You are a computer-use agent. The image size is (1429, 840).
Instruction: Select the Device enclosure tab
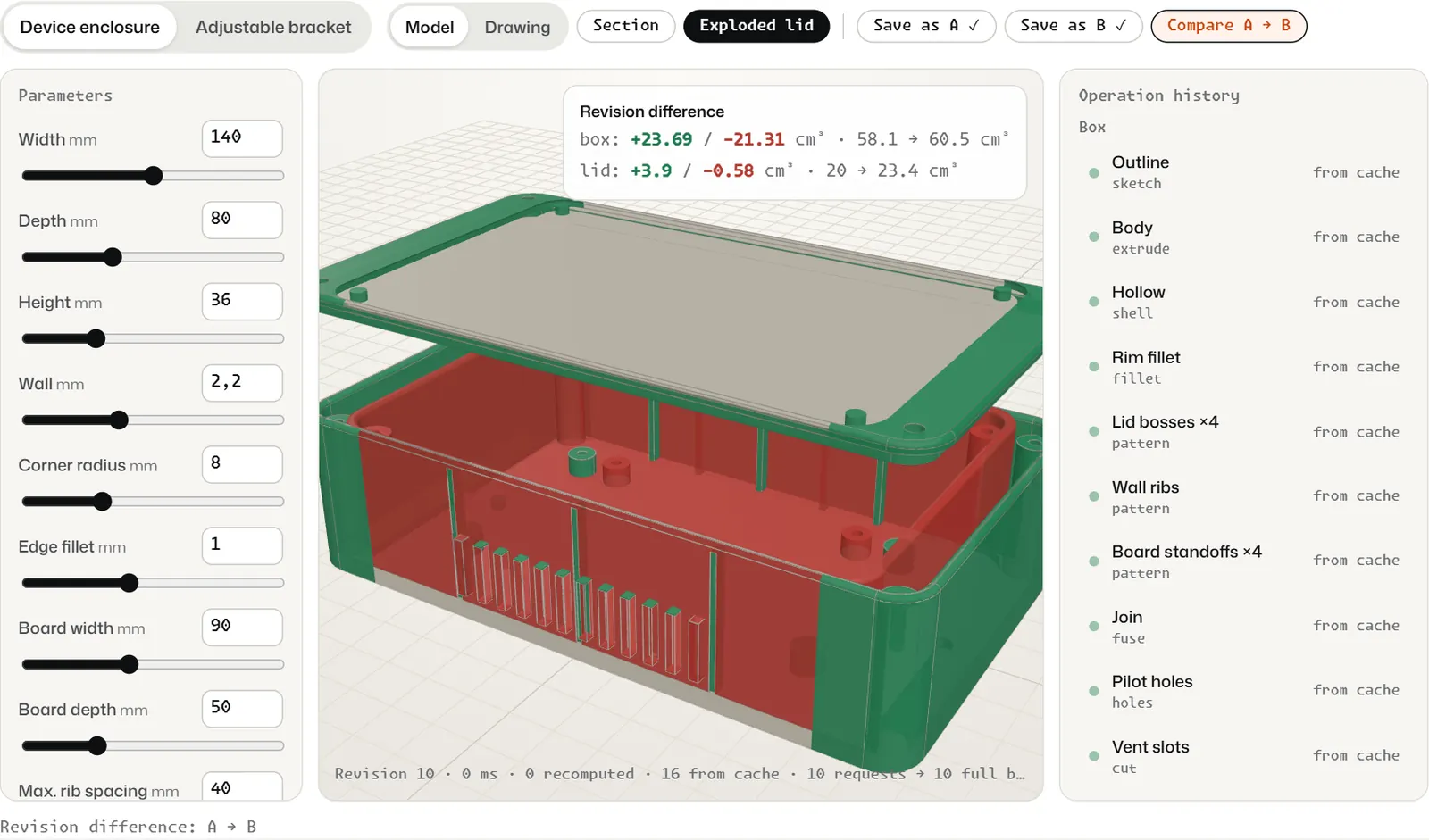tap(89, 27)
